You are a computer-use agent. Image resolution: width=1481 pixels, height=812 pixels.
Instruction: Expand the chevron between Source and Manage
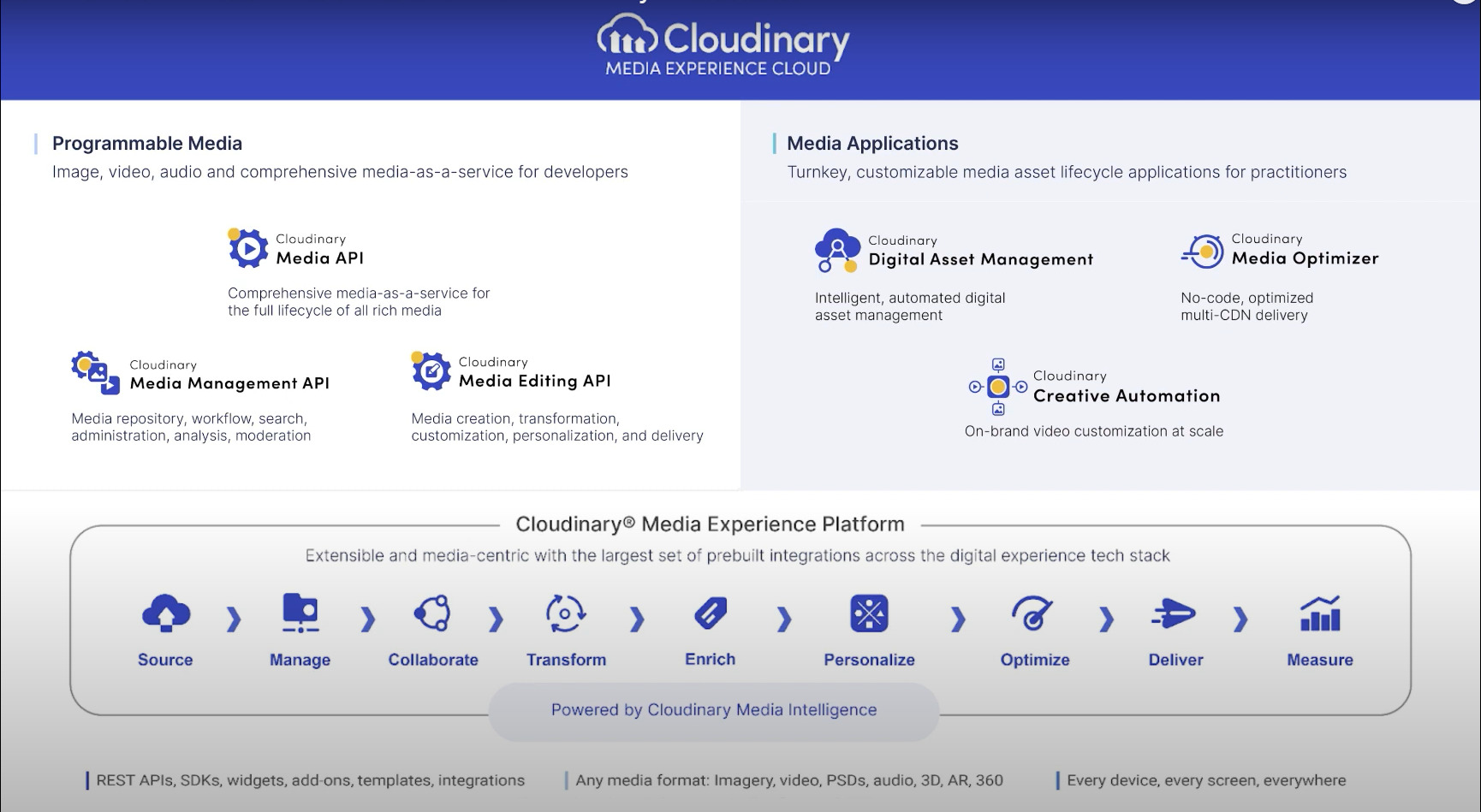pos(232,619)
